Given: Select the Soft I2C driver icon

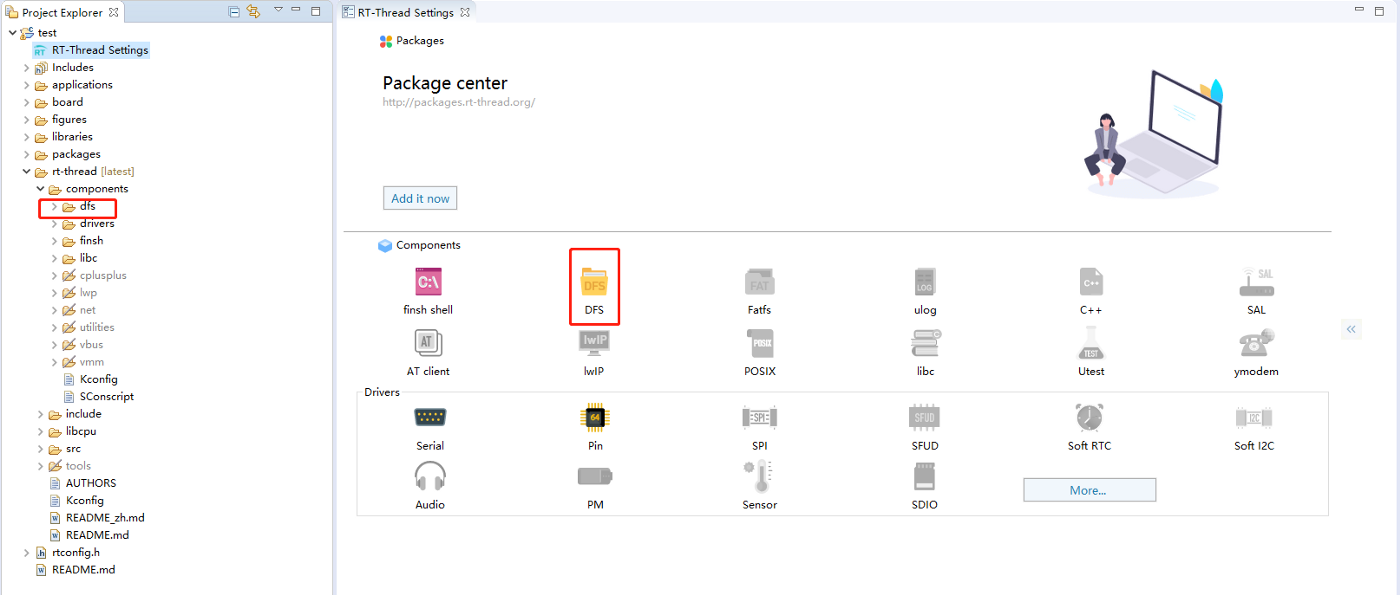Looking at the screenshot, I should pos(1254,417).
